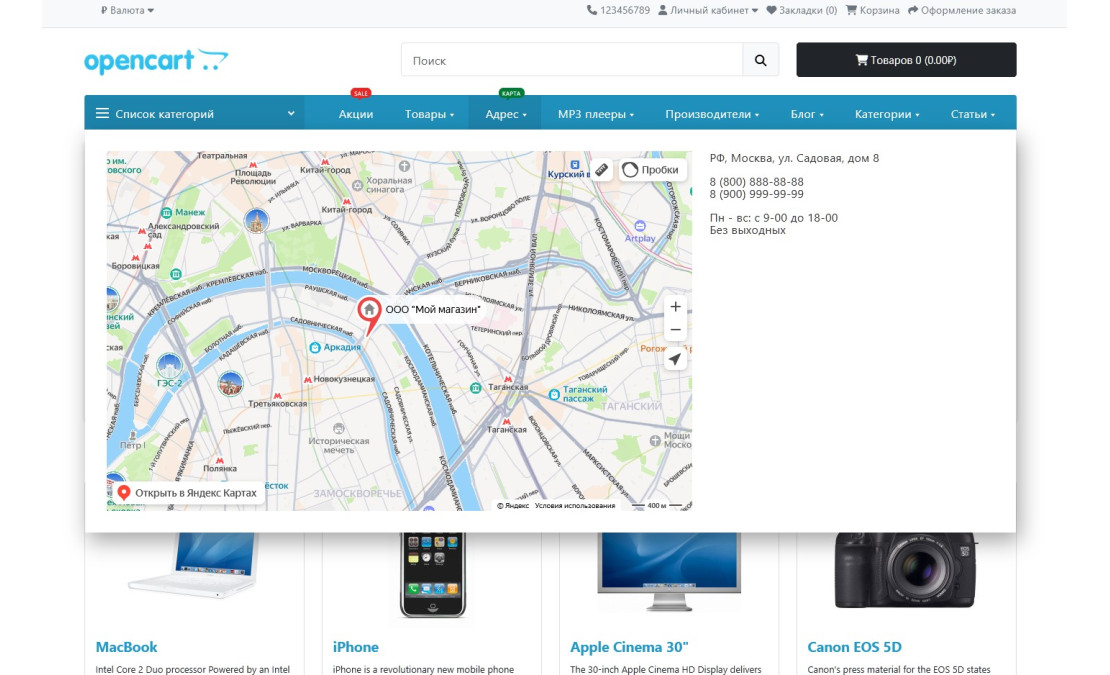Click the Apple Cinema monitor product image
This screenshot has height=675, width=1110.
point(668,572)
